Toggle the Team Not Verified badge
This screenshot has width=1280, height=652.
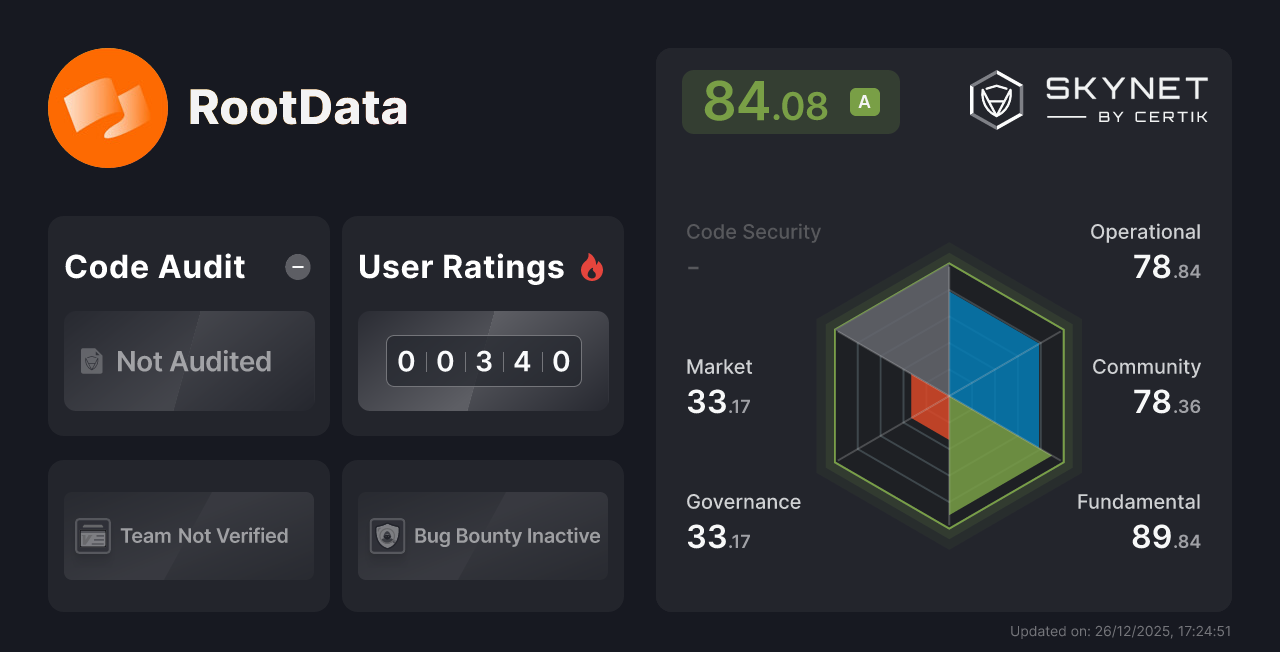188,536
